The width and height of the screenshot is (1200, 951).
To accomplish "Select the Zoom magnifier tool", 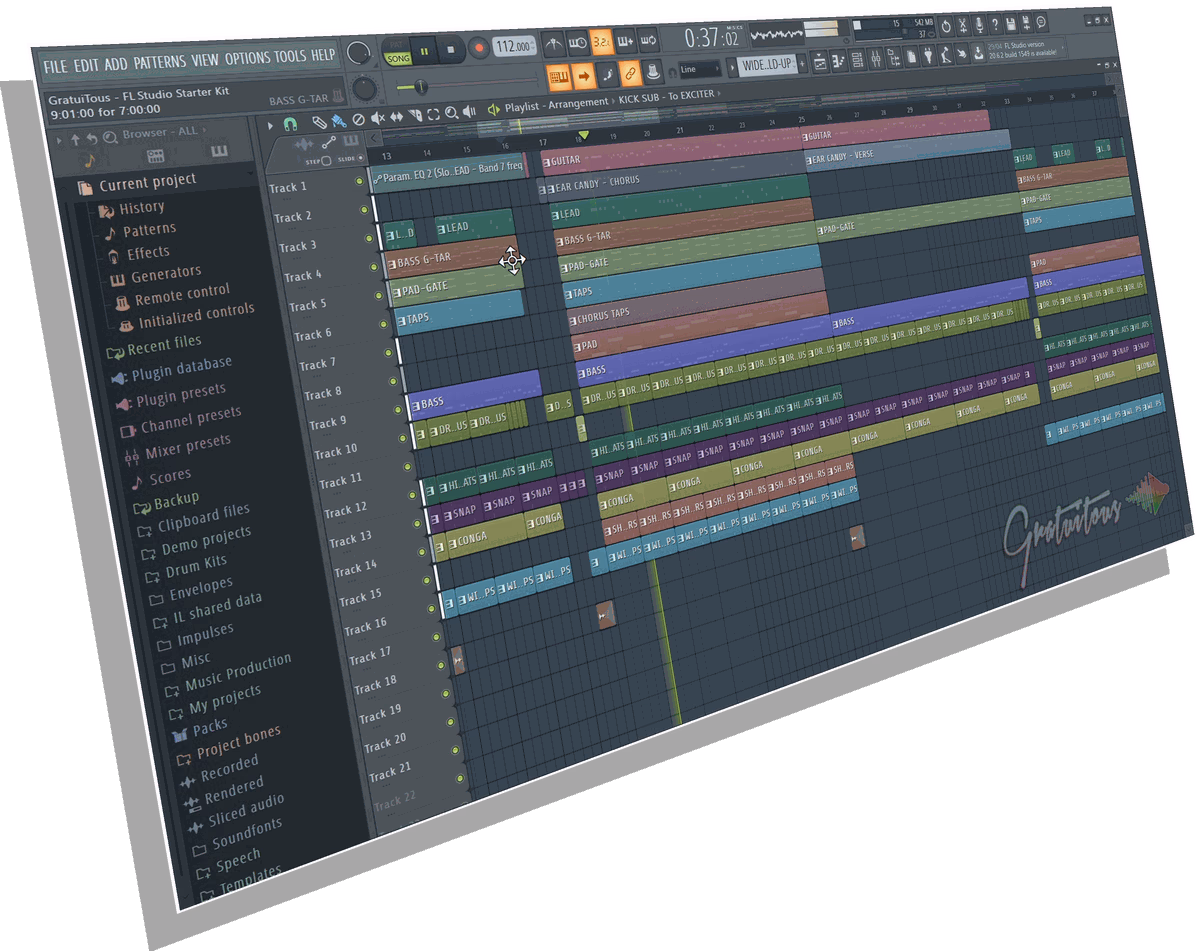I will [451, 113].
